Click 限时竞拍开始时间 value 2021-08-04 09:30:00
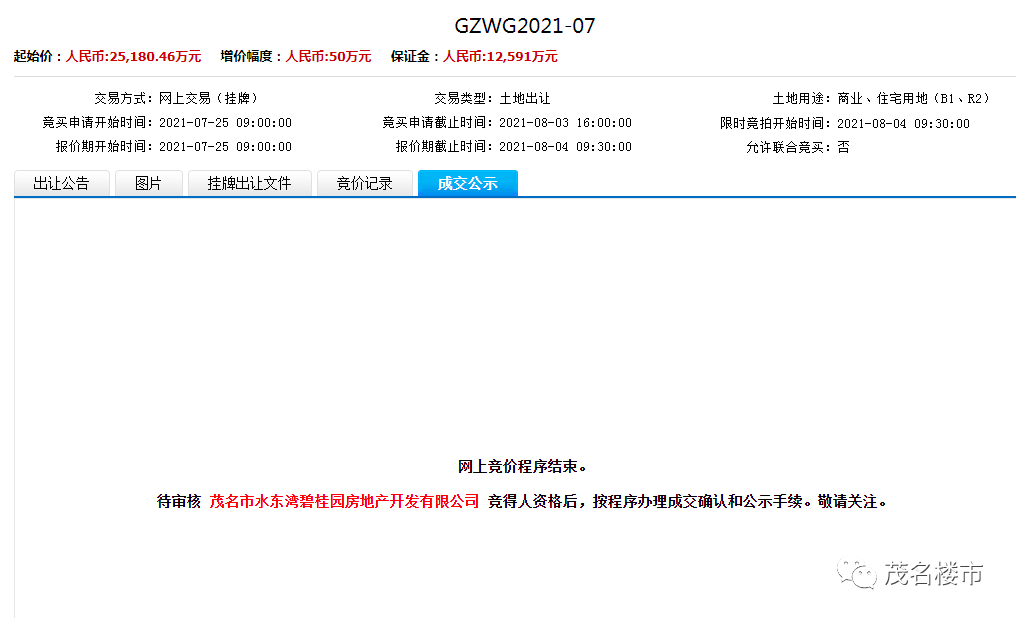Viewport: 1016px width, 618px height. (903, 123)
